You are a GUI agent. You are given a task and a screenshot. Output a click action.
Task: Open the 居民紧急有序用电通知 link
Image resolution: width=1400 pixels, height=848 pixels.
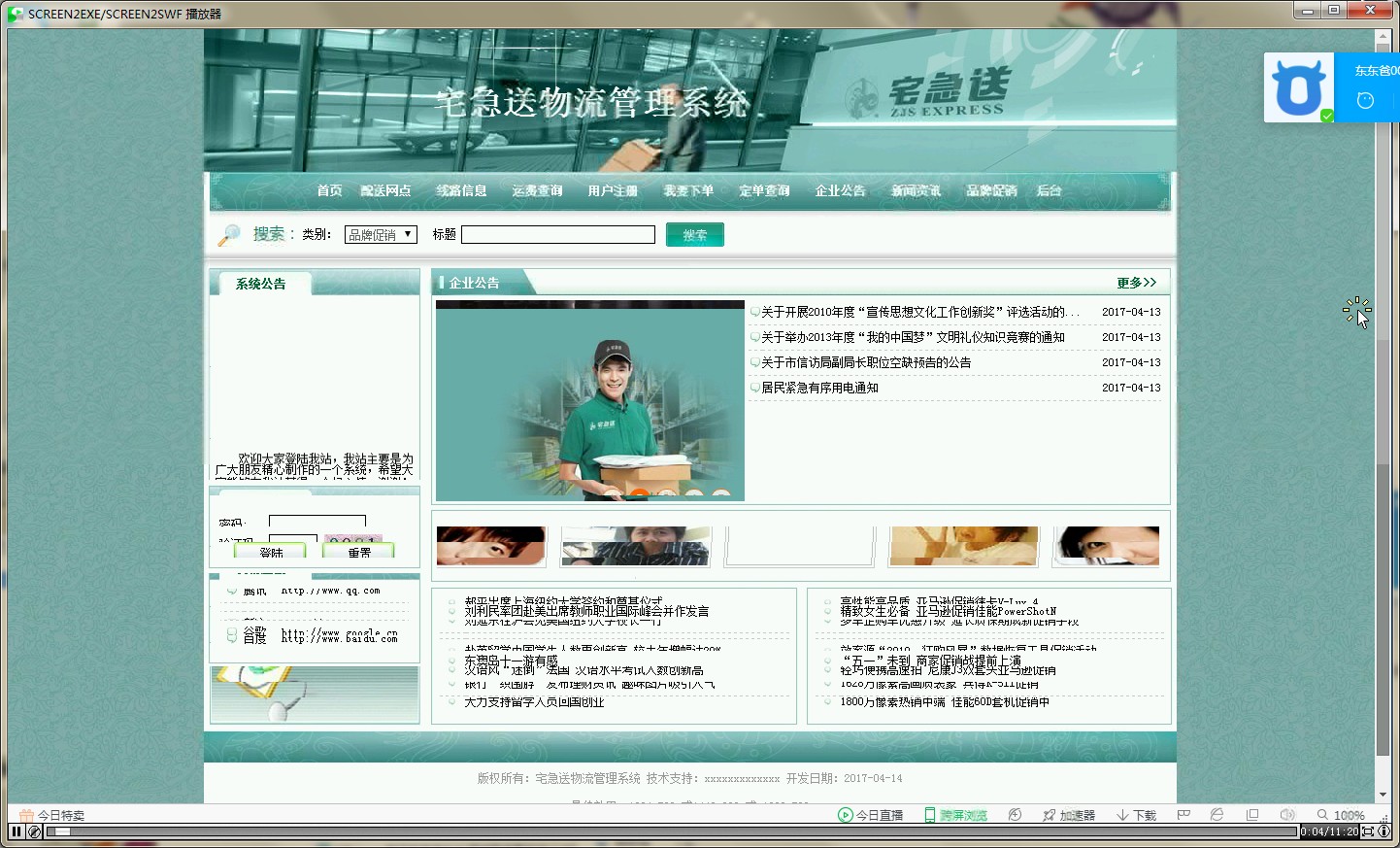[x=819, y=388]
